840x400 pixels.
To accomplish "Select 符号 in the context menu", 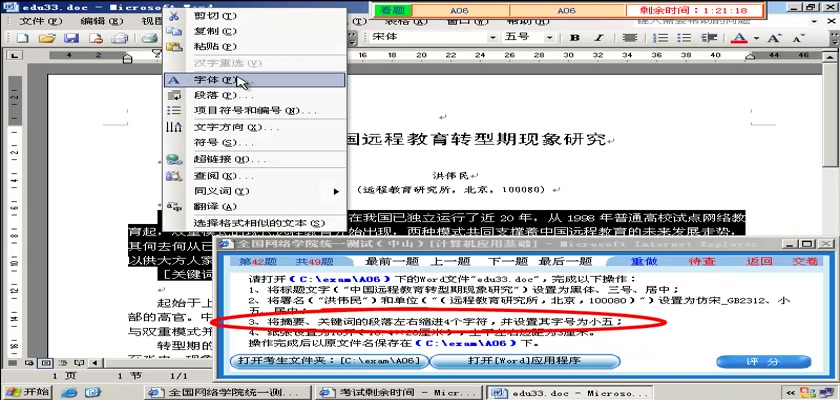I will (254, 143).
